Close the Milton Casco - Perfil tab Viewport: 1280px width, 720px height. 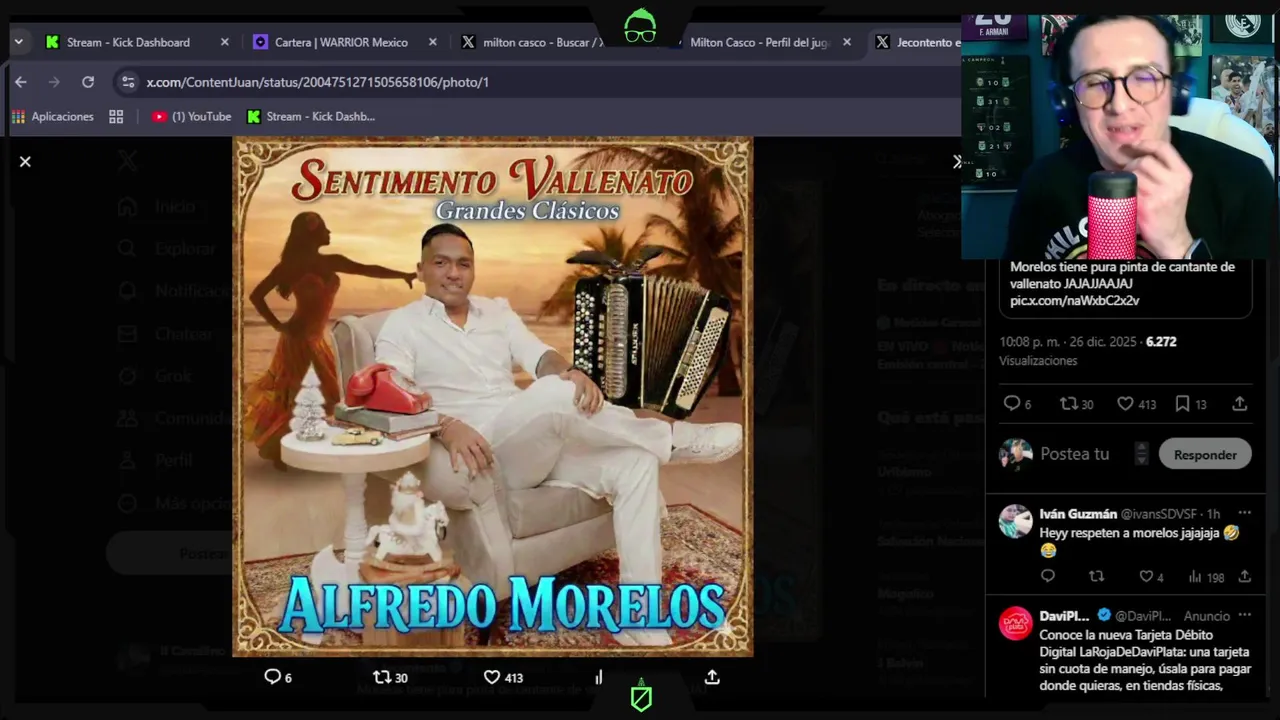pyautogui.click(x=847, y=42)
